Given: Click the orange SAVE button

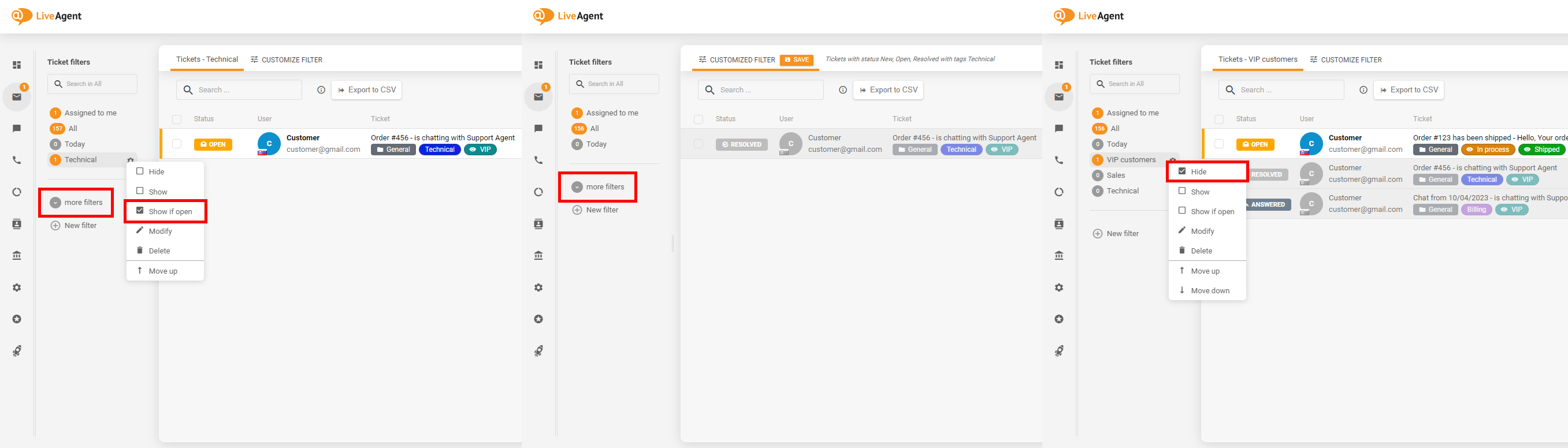Looking at the screenshot, I should [796, 59].
